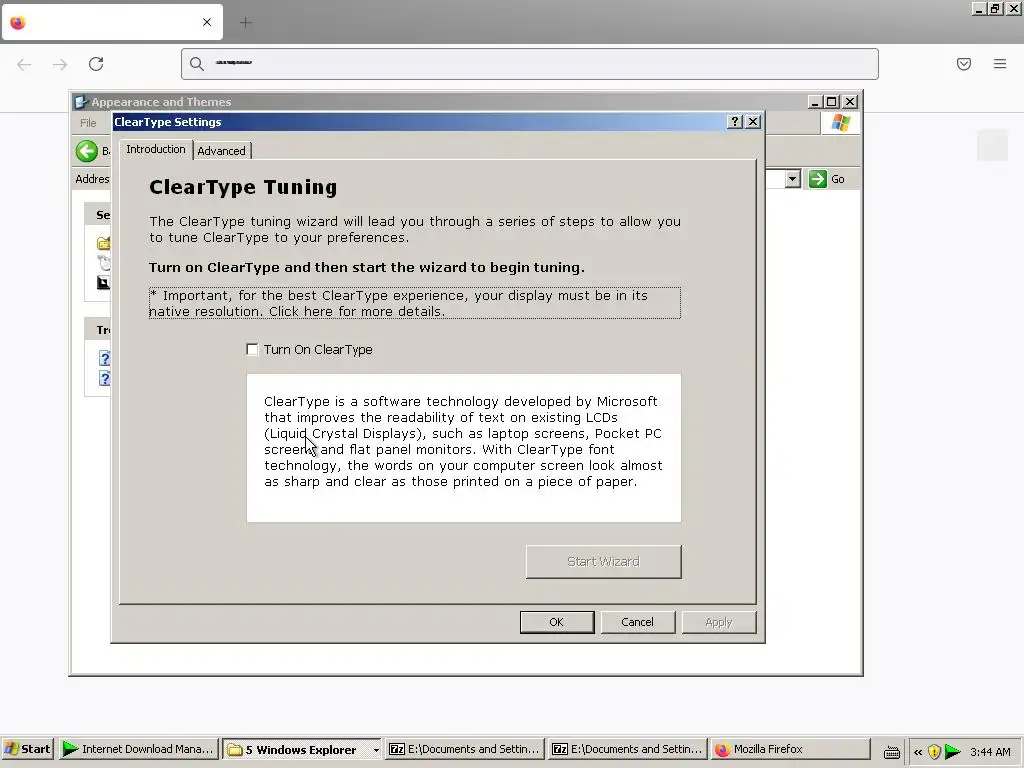Screen dimensions: 1024x768
Task: Click the ClearType description text box
Action: (x=464, y=448)
